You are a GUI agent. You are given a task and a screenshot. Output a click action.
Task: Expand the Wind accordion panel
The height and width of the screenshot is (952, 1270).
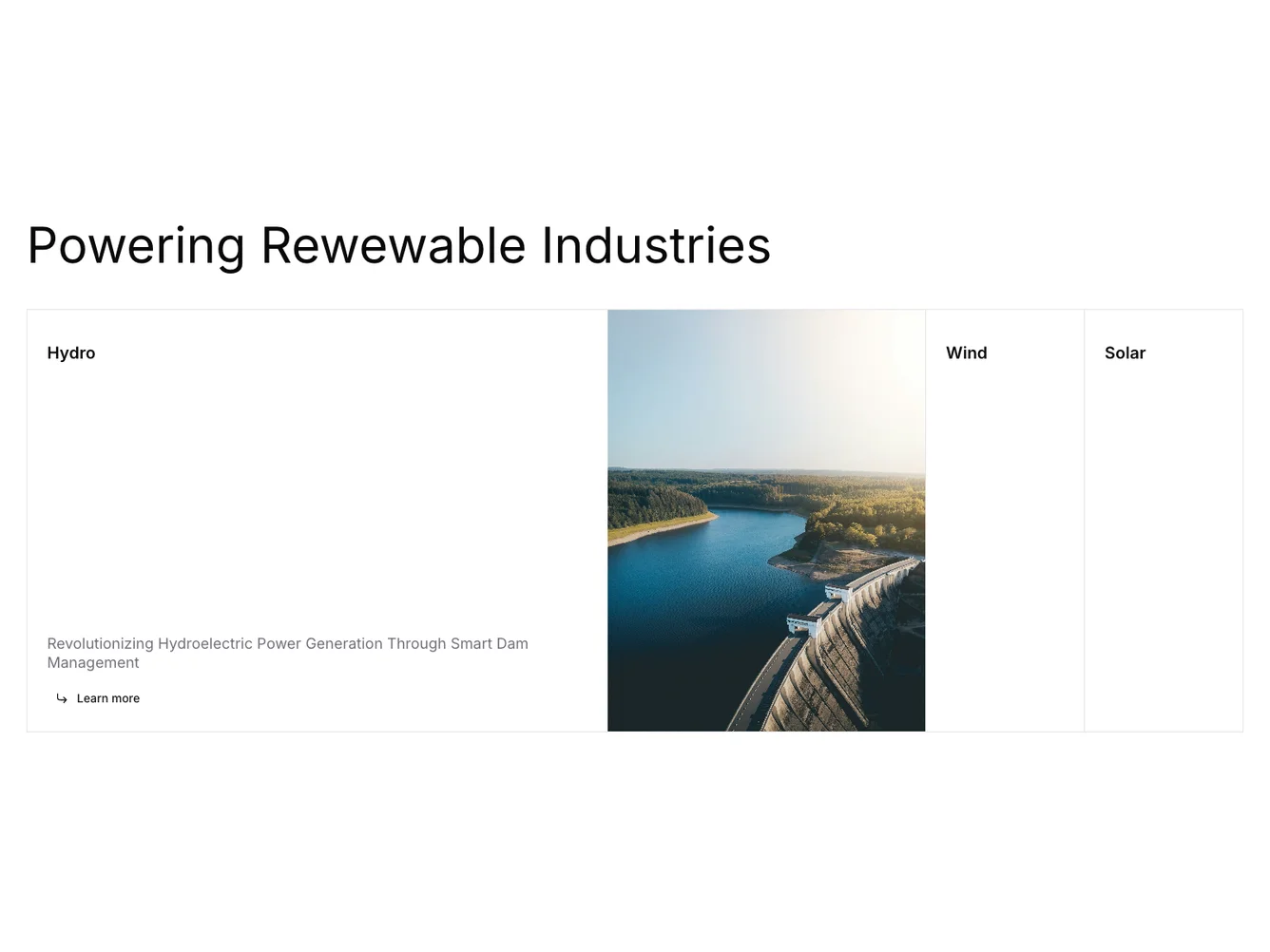pos(967,352)
